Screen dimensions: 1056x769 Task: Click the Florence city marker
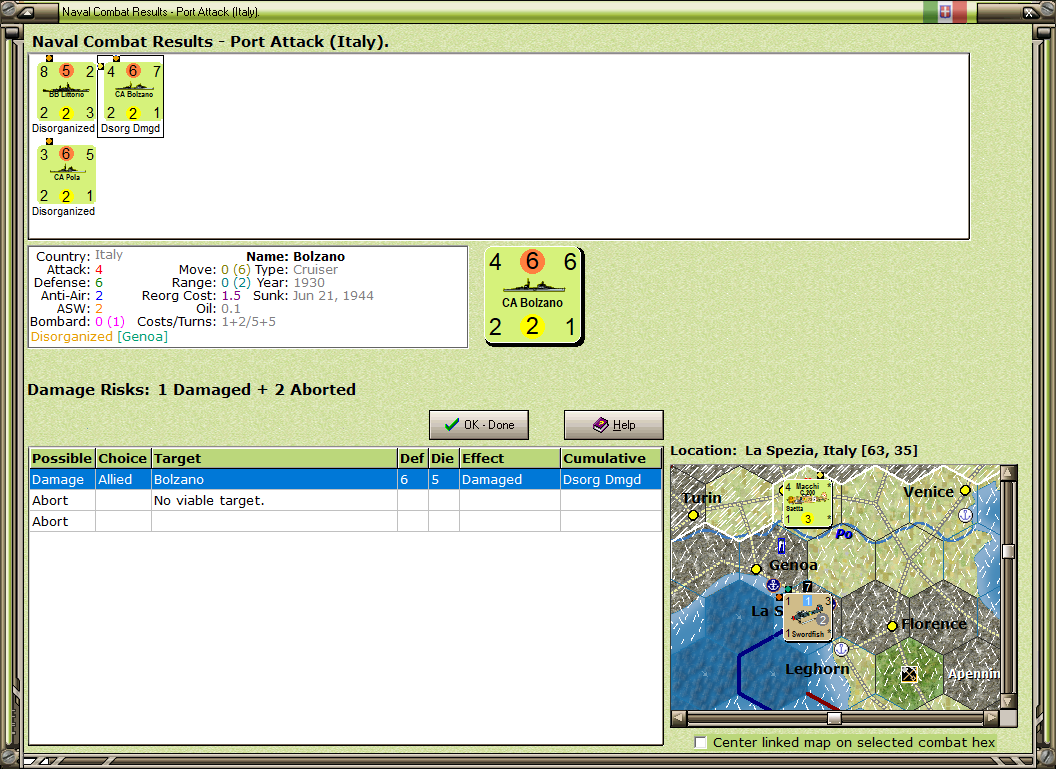click(892, 626)
